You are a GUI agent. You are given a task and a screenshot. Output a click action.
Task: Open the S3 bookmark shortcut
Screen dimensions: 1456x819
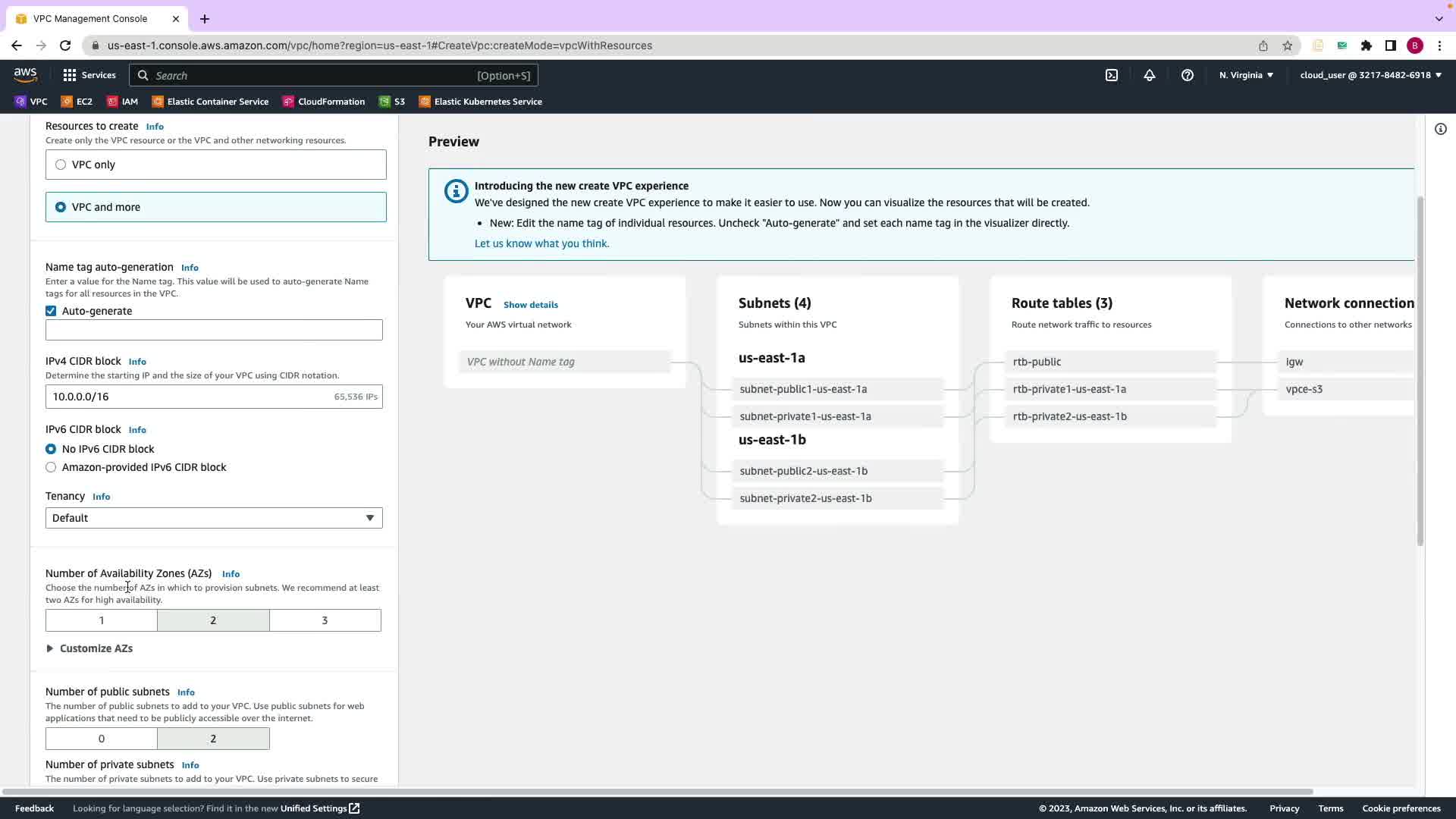tap(392, 102)
